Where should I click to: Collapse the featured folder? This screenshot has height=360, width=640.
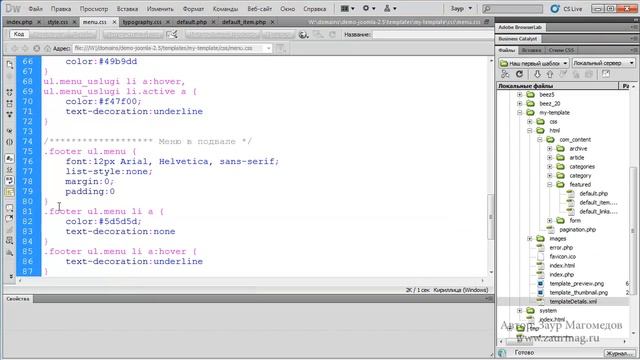point(550,184)
